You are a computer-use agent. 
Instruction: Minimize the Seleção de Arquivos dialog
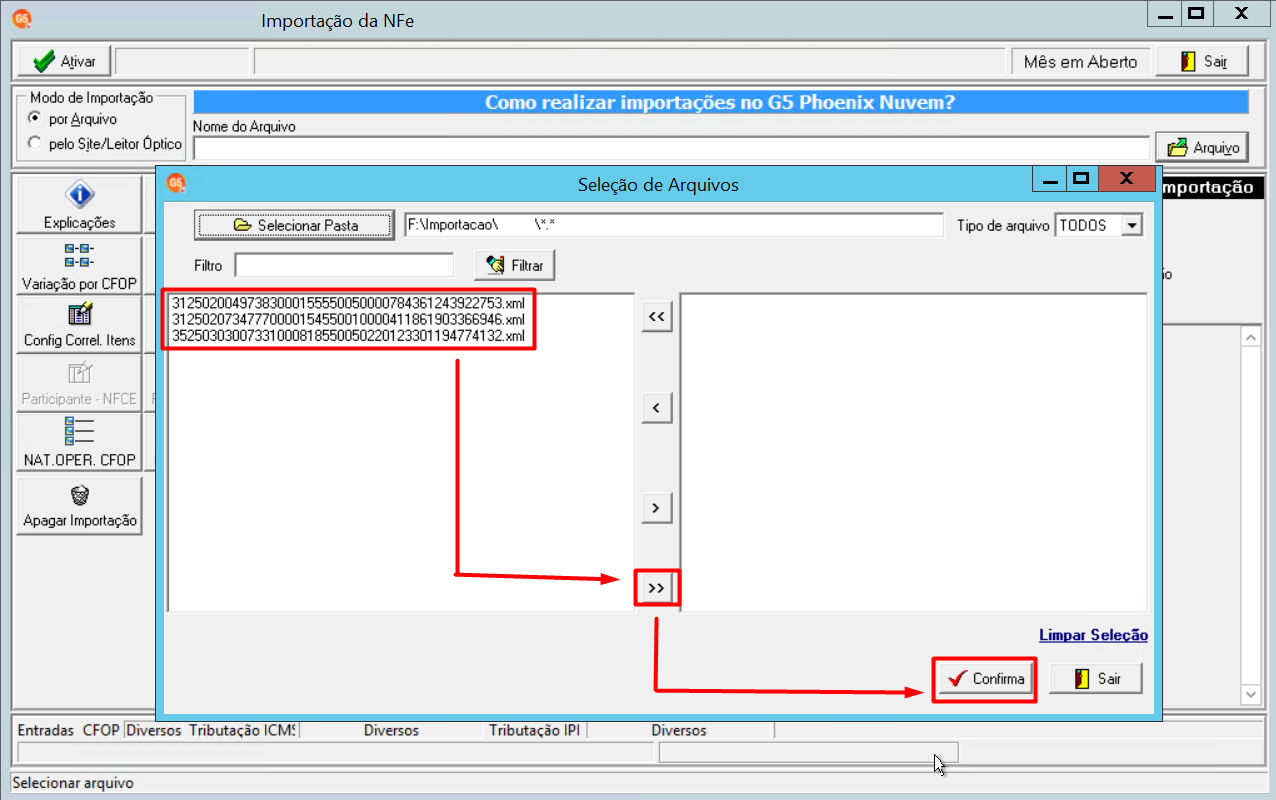pyautogui.click(x=1049, y=180)
